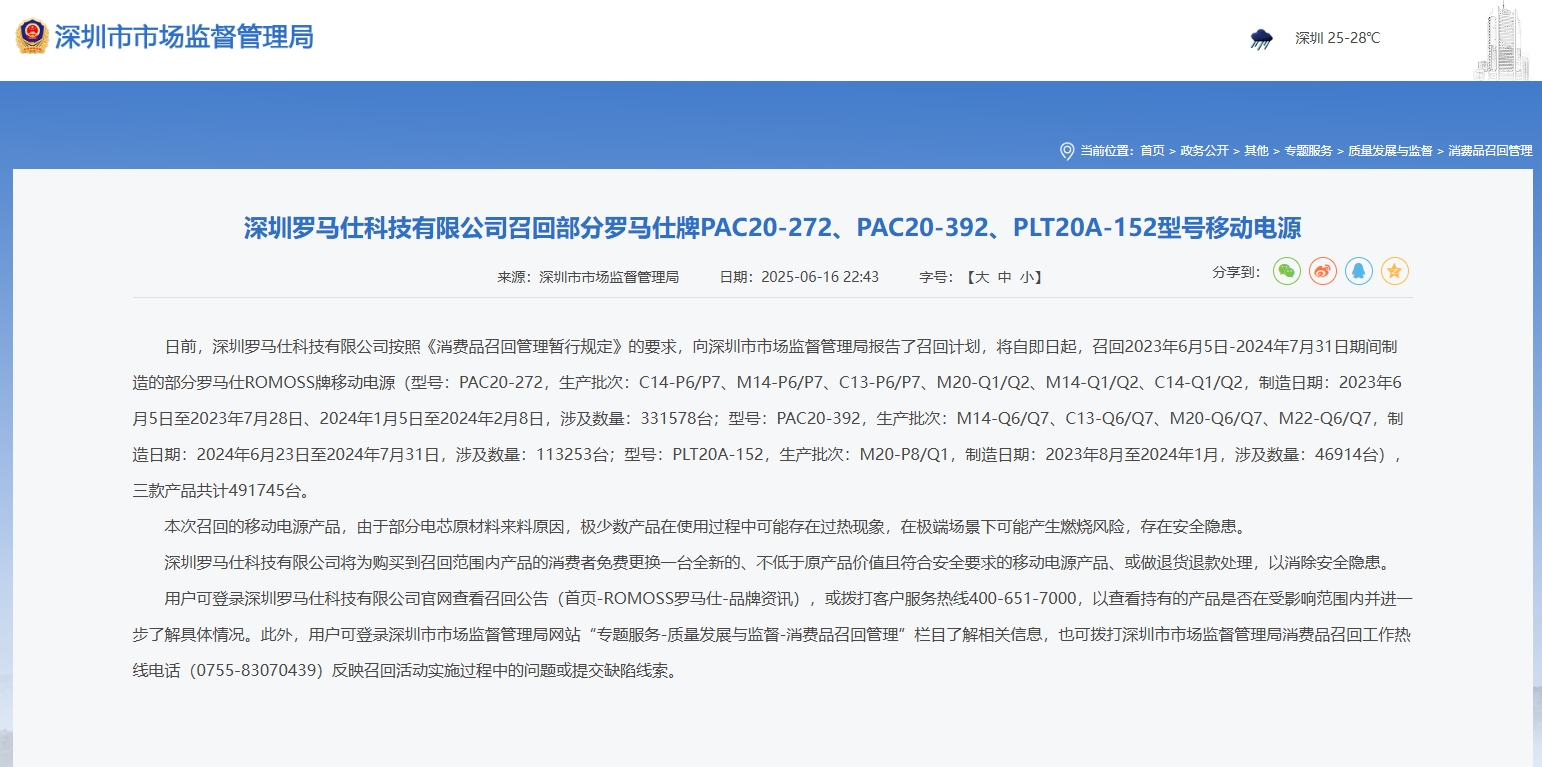This screenshot has width=1542, height=767.
Task: Set font size to 中
Action: [1005, 277]
